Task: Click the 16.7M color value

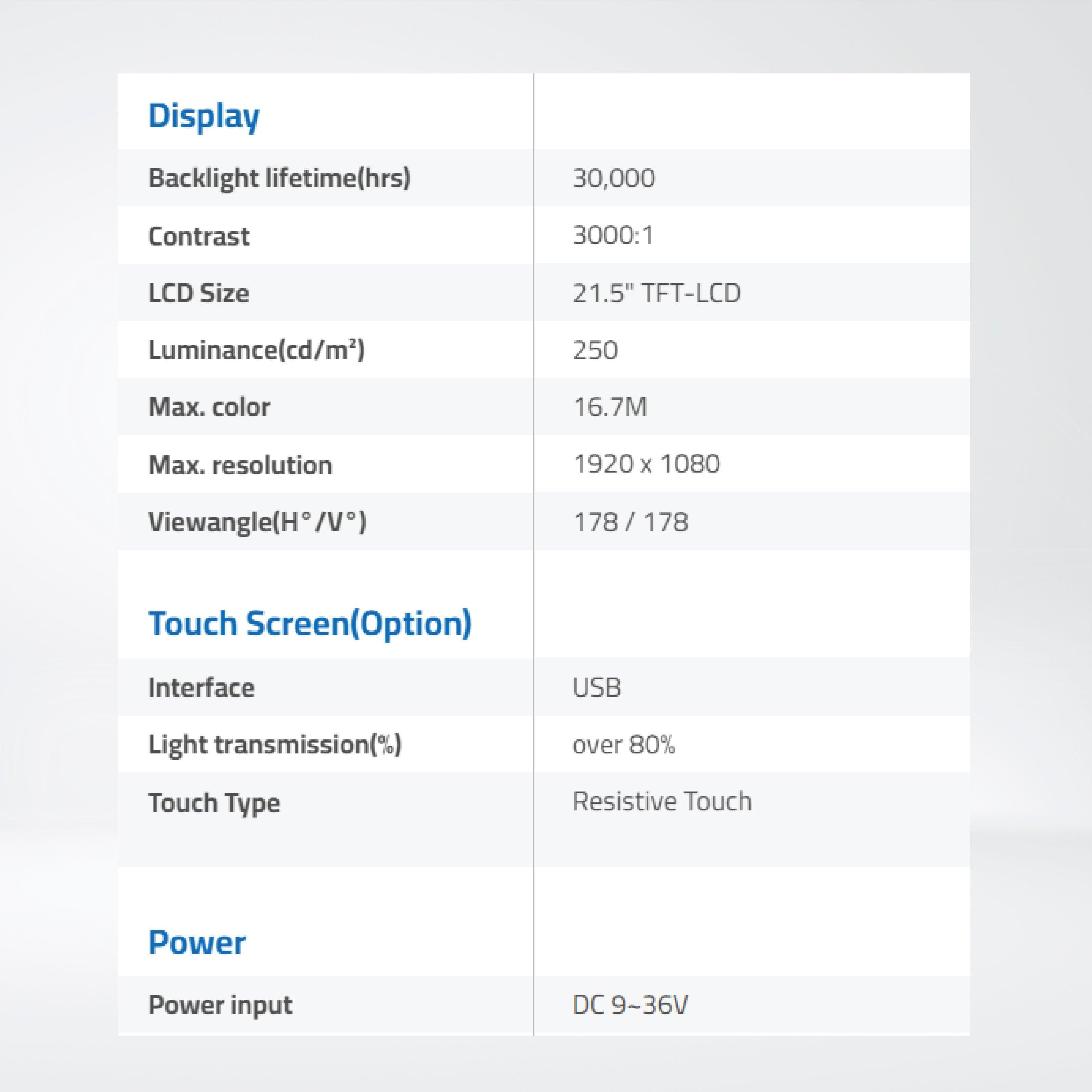Action: tap(610, 407)
